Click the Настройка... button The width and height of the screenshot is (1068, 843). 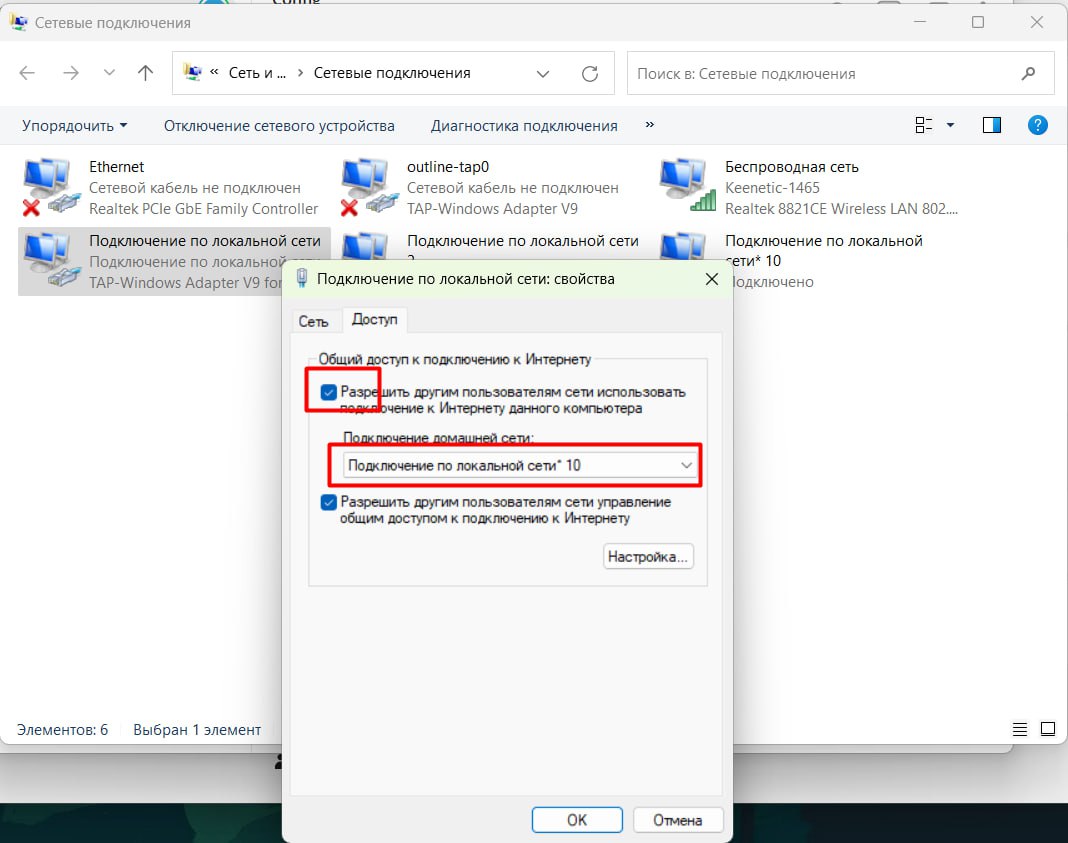coord(648,556)
